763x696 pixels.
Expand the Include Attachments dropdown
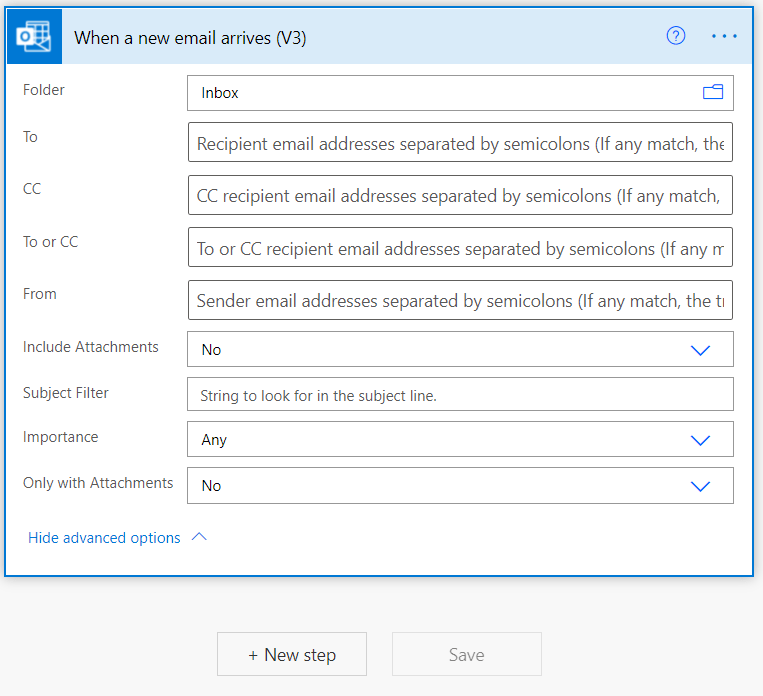click(x=700, y=350)
